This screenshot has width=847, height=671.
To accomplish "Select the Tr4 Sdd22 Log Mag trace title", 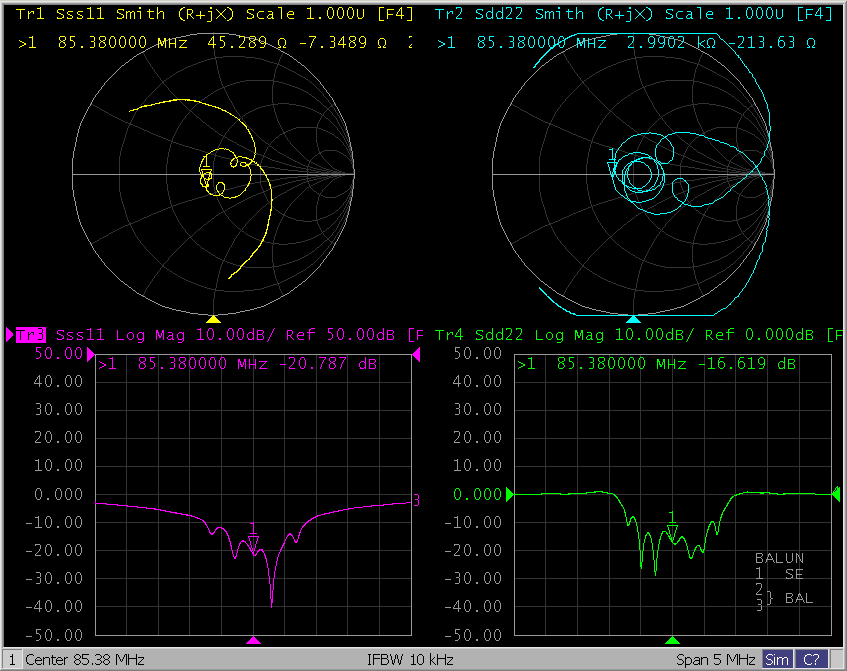I will click(x=638, y=335).
